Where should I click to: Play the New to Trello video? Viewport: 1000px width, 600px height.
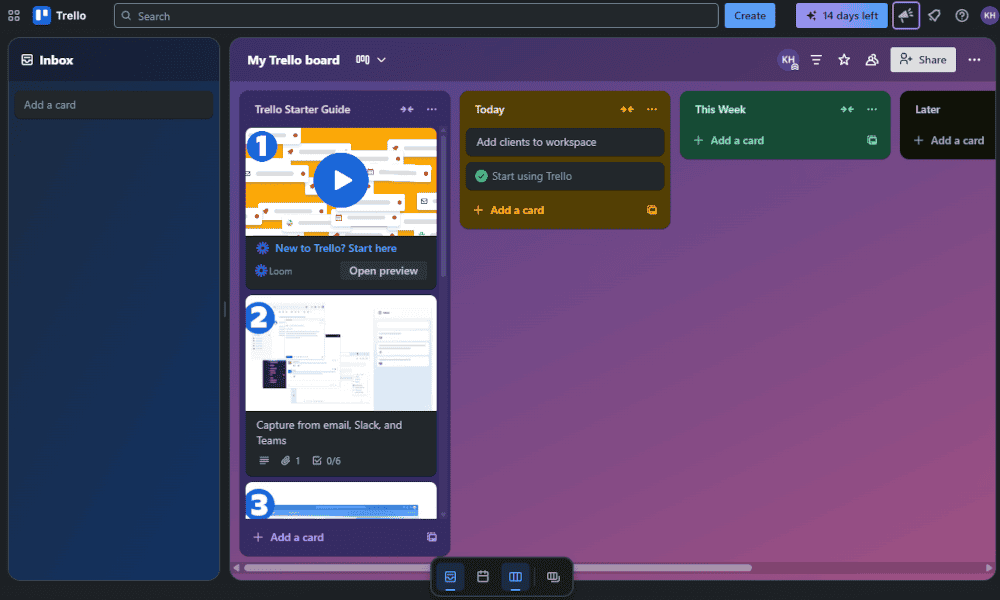click(x=341, y=180)
